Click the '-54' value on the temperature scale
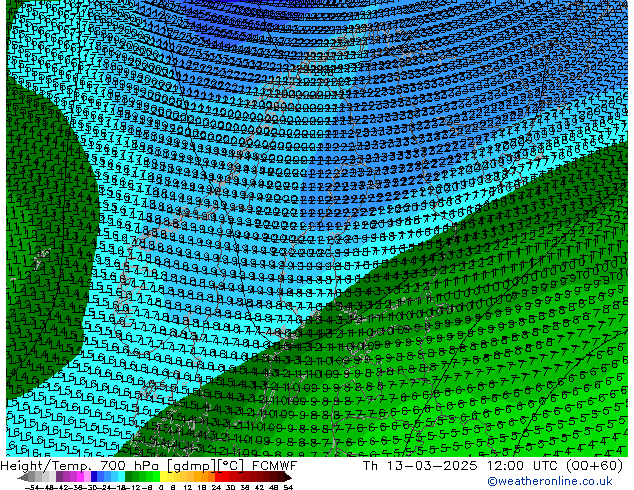 point(32,487)
